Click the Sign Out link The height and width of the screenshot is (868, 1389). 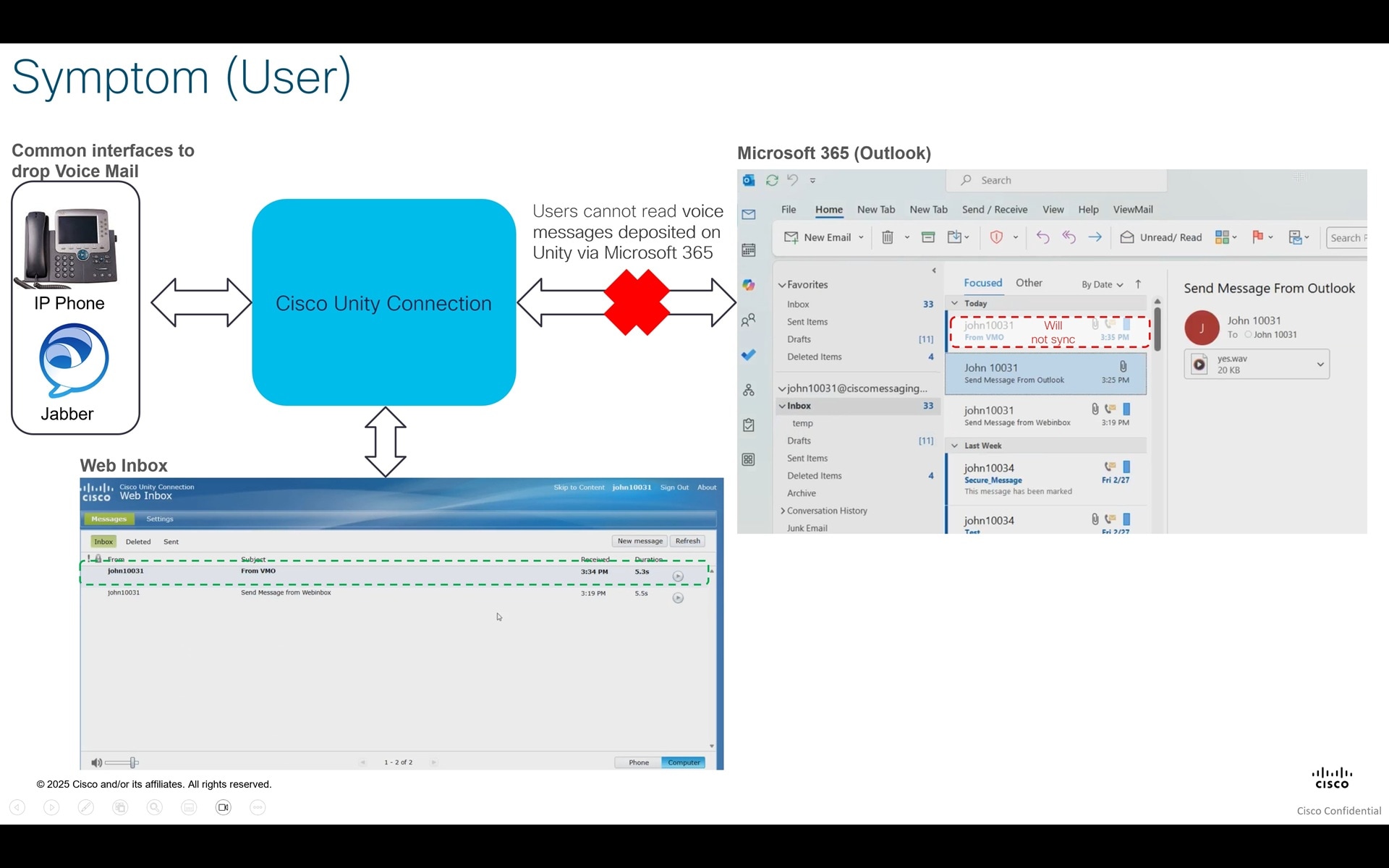click(674, 488)
